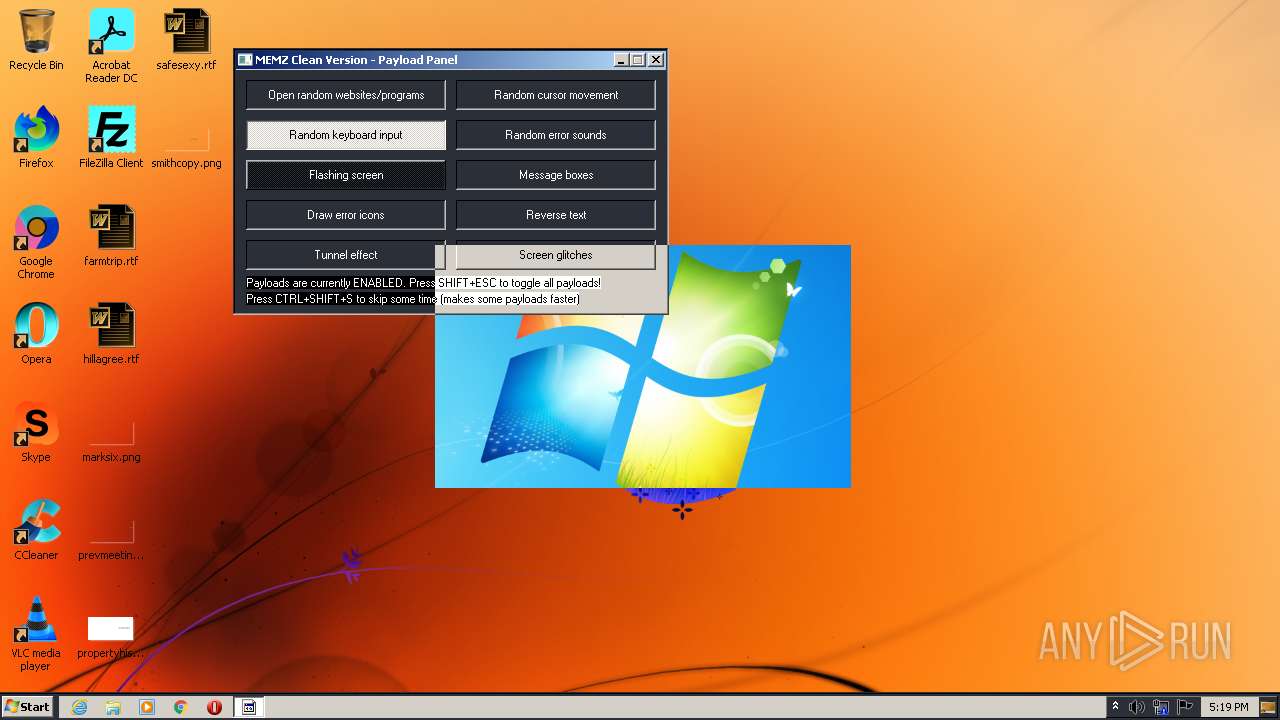
Task: Minimize the MEMZ Payload Panel window
Action: coord(620,60)
